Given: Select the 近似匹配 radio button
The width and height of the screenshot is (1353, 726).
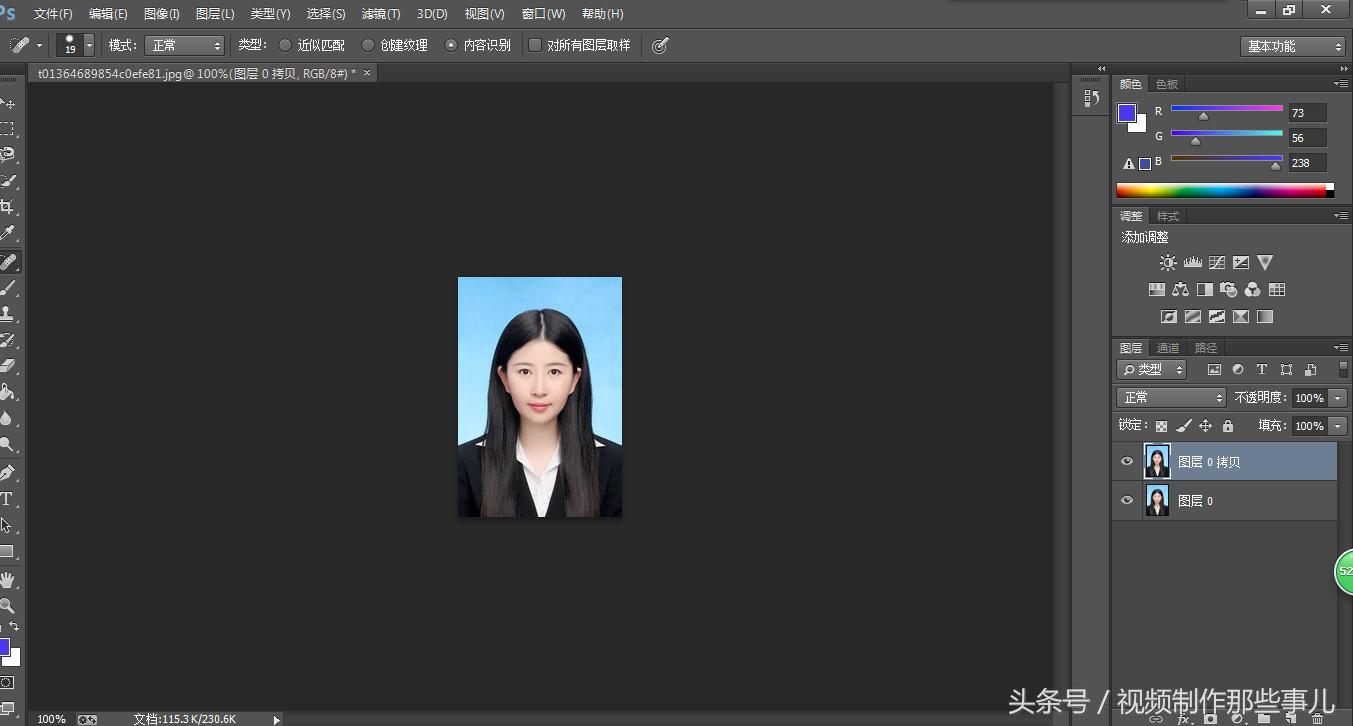Looking at the screenshot, I should pyautogui.click(x=286, y=44).
